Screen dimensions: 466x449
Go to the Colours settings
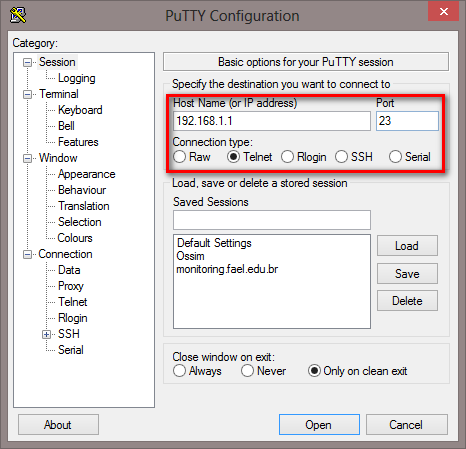point(75,238)
